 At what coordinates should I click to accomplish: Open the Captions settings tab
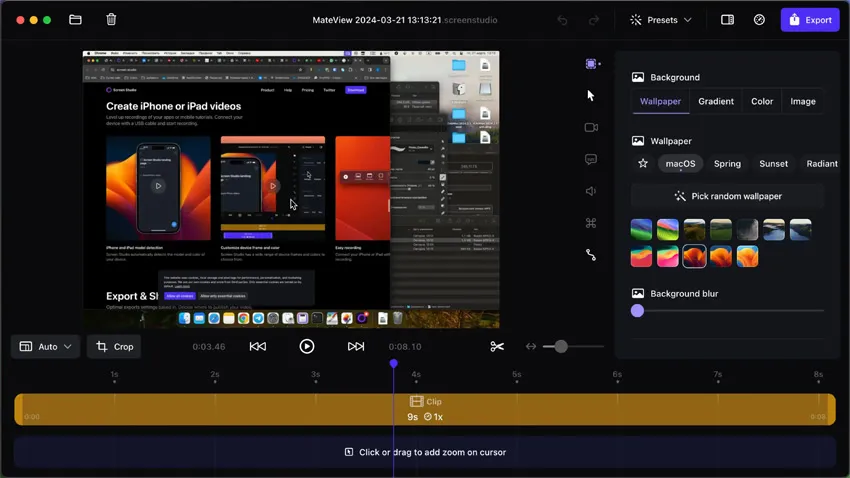(591, 160)
